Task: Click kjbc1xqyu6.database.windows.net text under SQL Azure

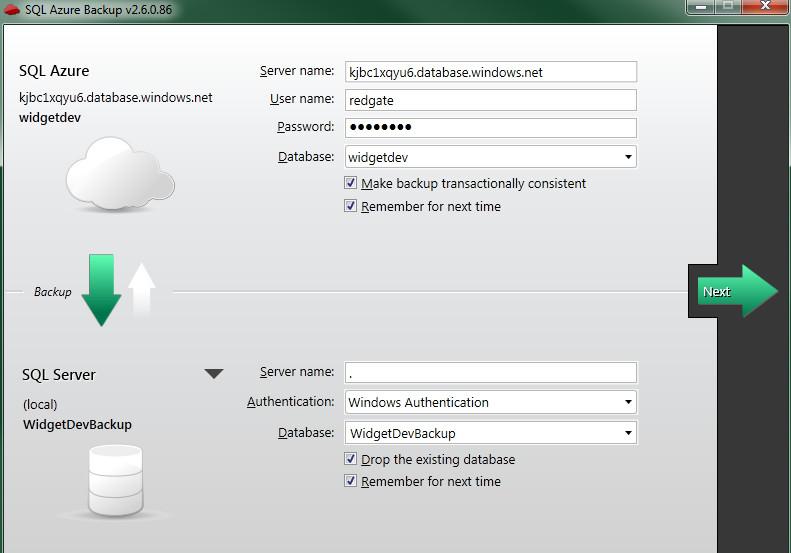Action: pos(116,97)
